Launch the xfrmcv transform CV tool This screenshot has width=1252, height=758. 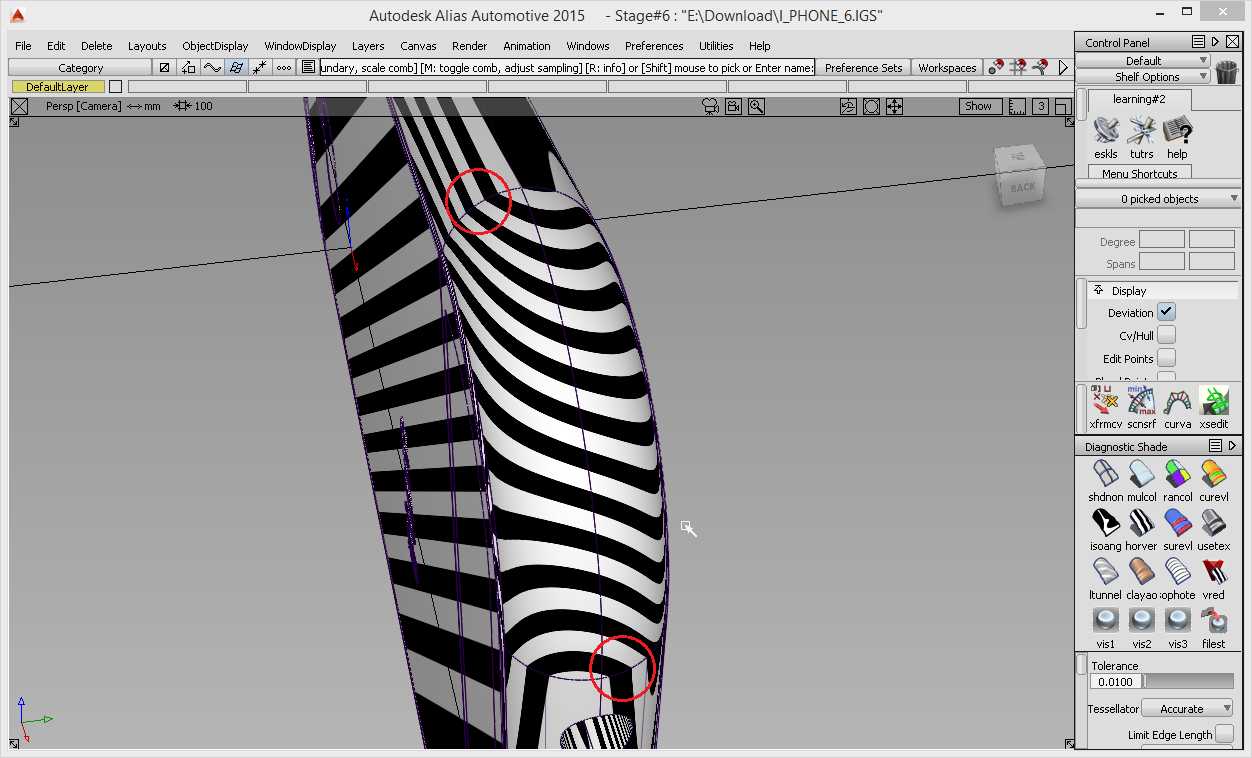(1105, 401)
